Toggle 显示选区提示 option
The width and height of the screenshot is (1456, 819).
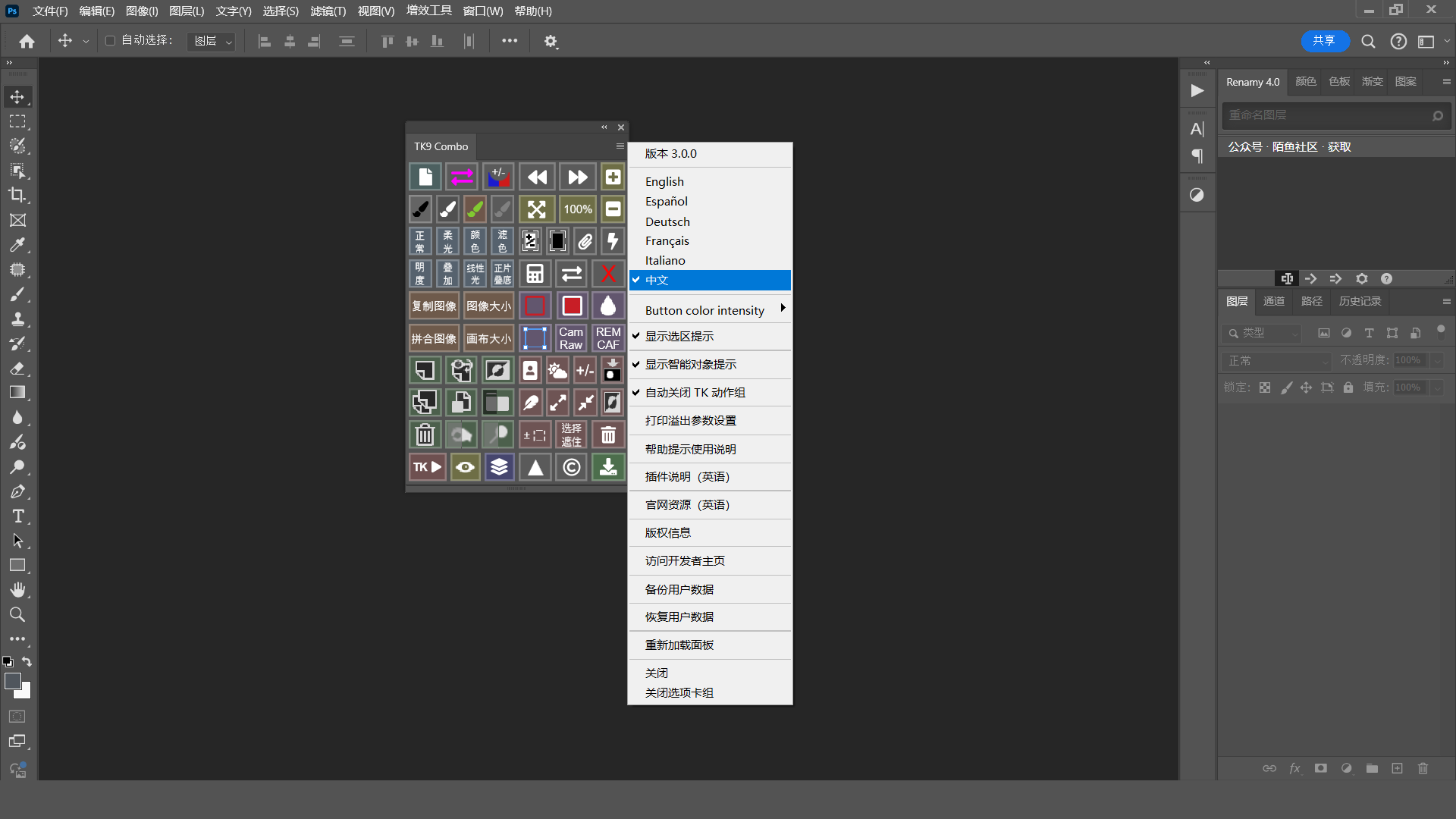[679, 336]
